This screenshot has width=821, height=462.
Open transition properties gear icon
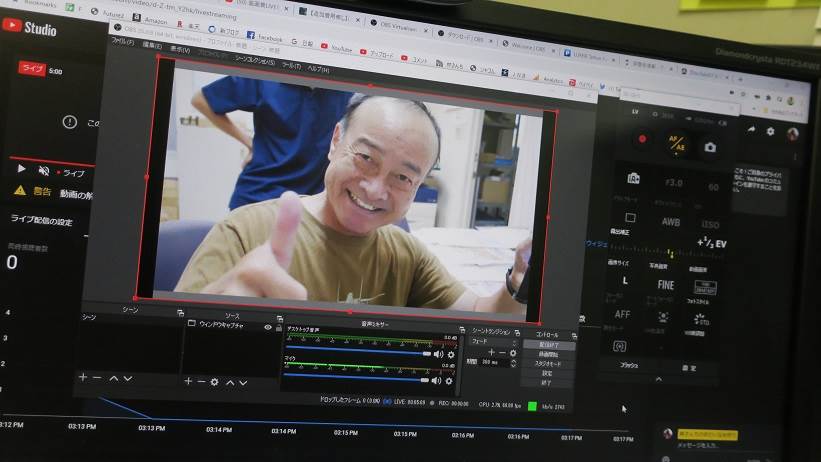[x=513, y=354]
